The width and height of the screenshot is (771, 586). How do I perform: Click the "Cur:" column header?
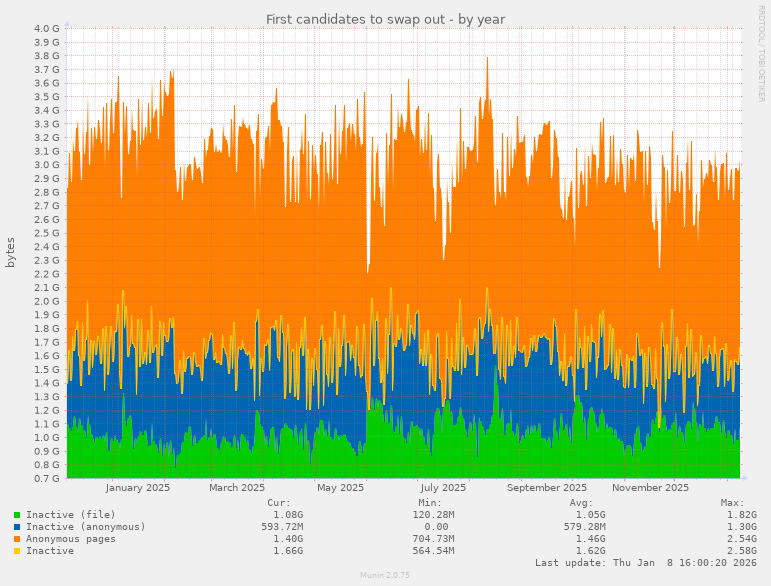[279, 503]
